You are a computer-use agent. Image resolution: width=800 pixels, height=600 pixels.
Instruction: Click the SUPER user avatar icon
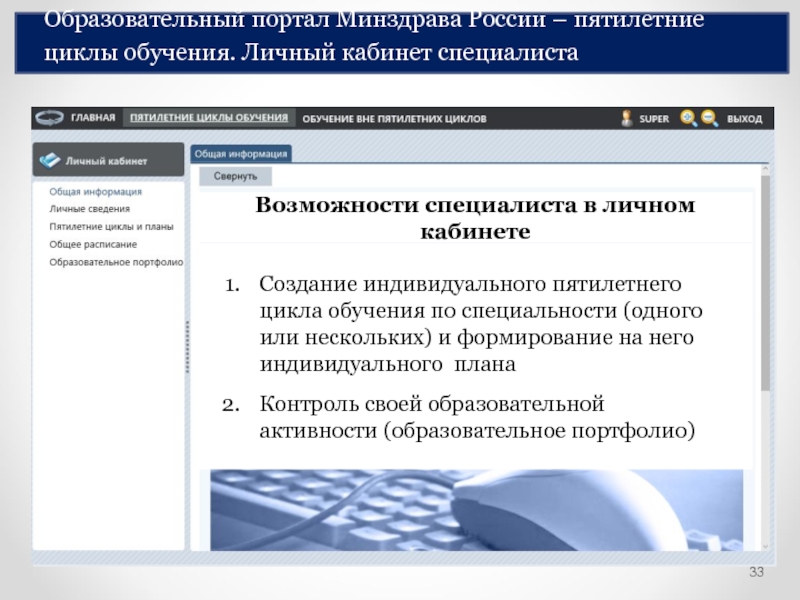coord(627,118)
